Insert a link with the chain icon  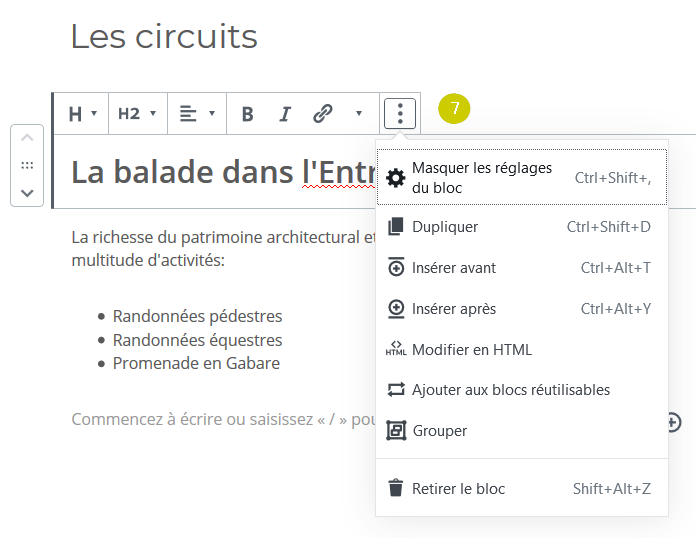[323, 114]
